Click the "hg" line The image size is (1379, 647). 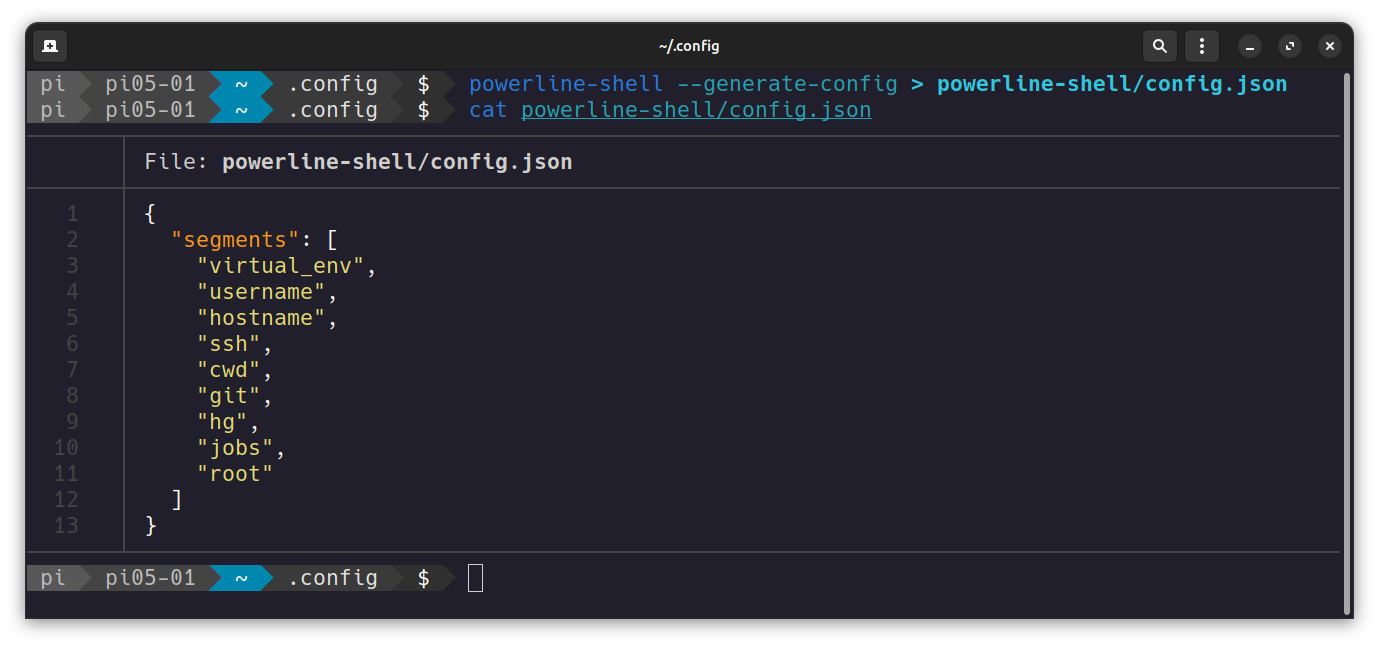228,422
